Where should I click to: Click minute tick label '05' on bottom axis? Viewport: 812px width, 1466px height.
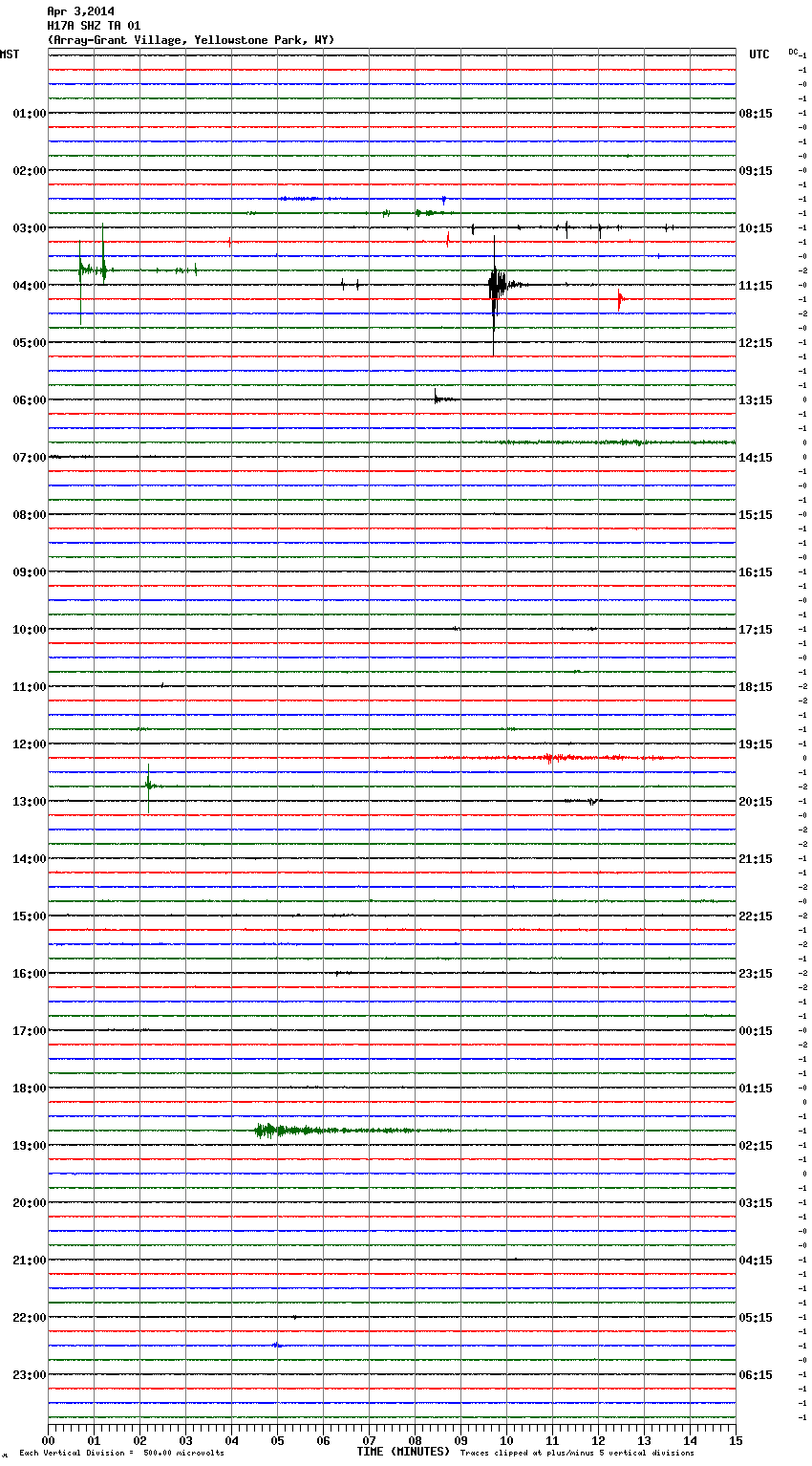pyautogui.click(x=278, y=1441)
